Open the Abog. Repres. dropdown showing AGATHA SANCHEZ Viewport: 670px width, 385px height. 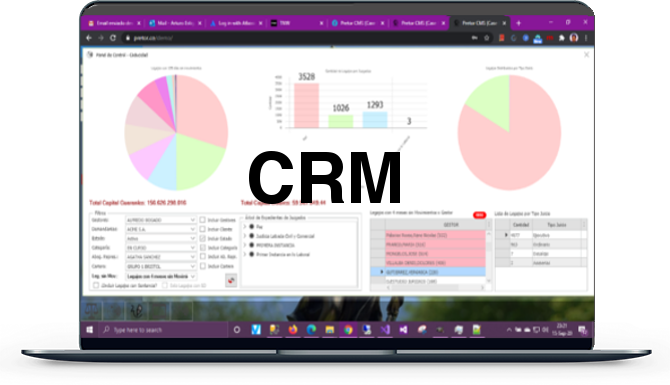click(160, 257)
